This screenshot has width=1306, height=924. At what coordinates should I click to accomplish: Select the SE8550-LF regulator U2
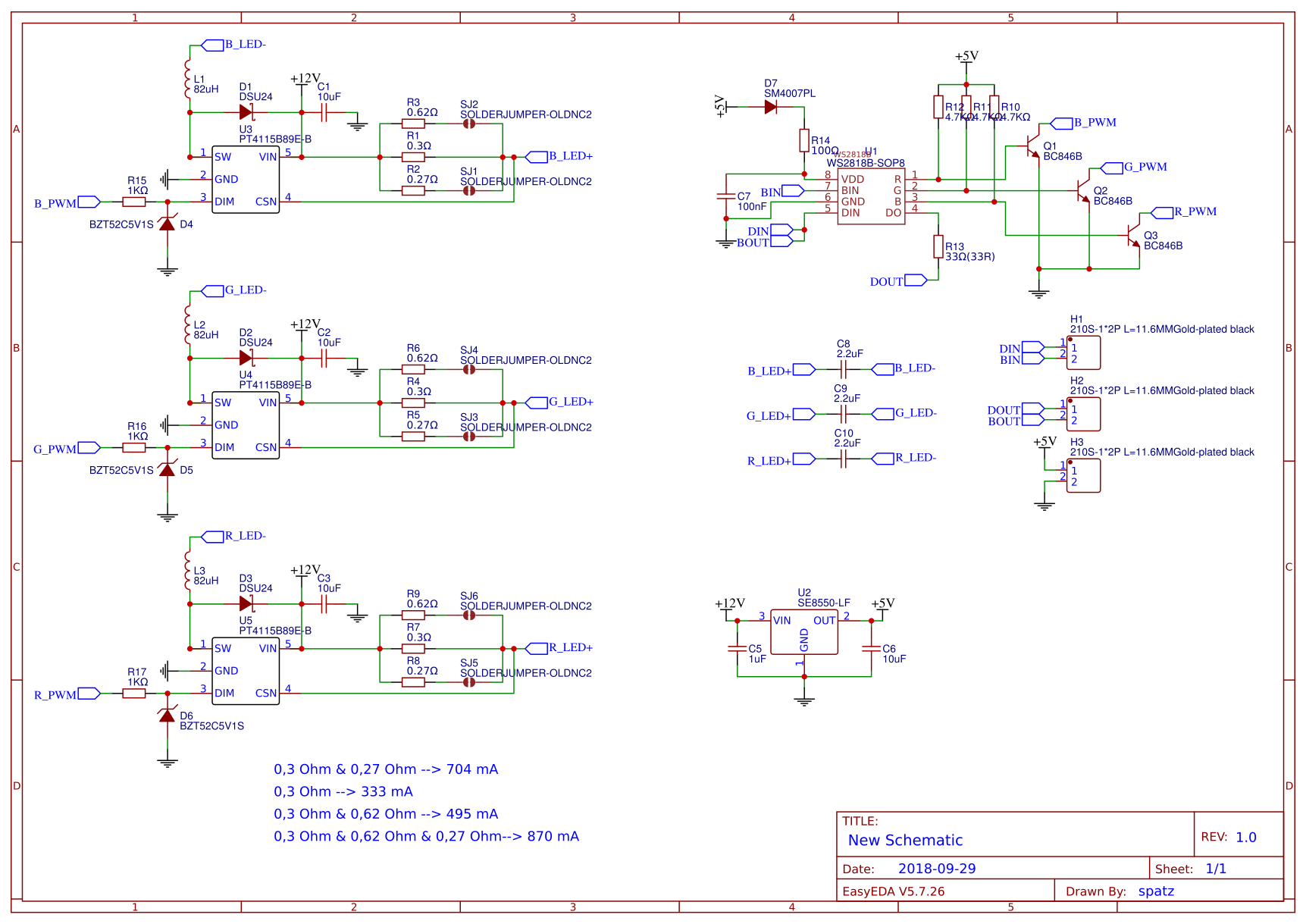[x=804, y=631]
